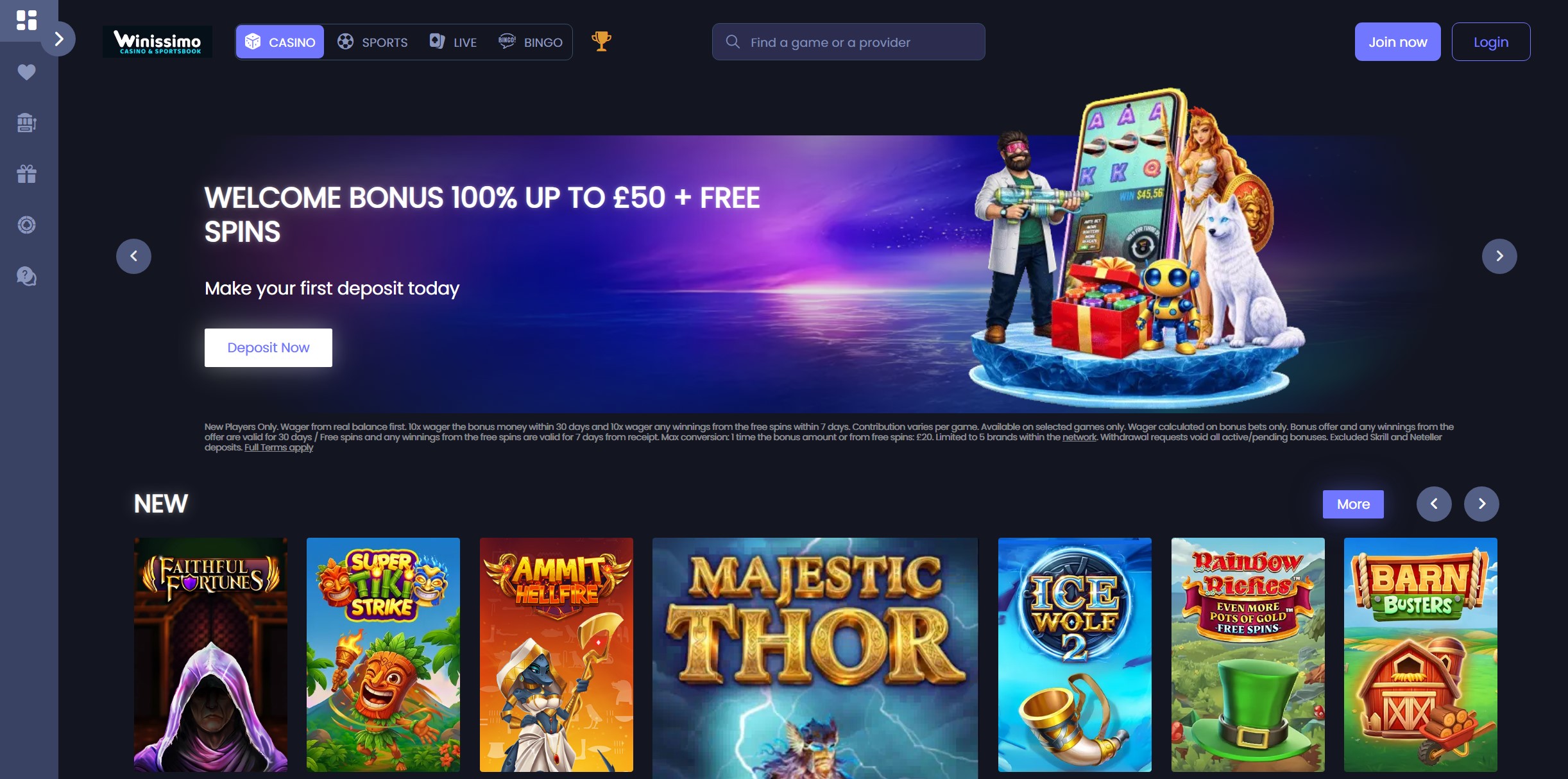Open the favorites heart icon in sidebar

pyautogui.click(x=26, y=72)
